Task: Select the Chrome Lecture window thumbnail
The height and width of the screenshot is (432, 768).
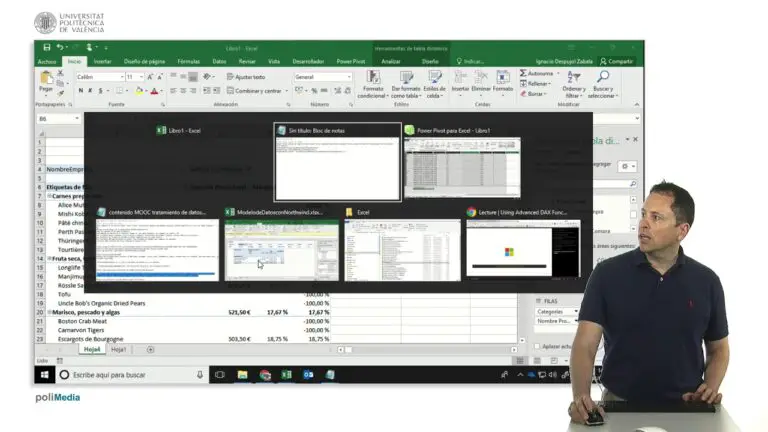Action: click(x=523, y=249)
